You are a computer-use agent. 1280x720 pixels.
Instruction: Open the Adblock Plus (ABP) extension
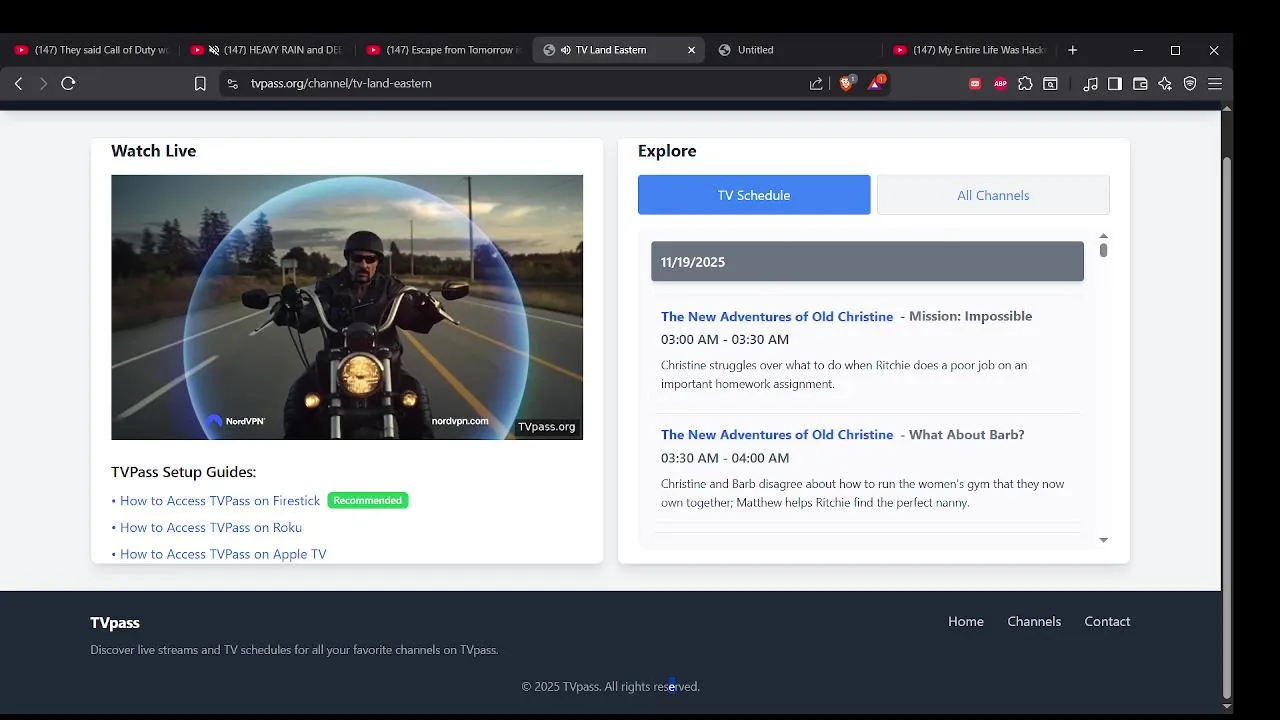coord(1000,84)
